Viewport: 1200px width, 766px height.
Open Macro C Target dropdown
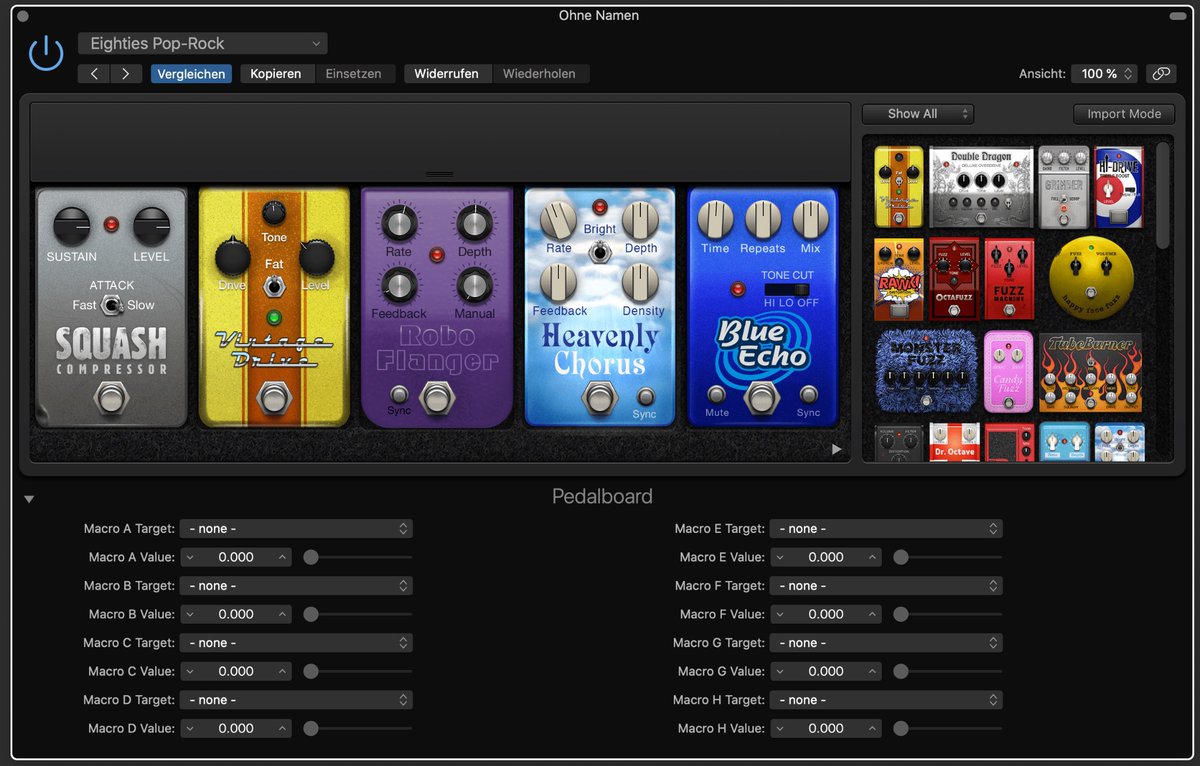[x=297, y=643]
